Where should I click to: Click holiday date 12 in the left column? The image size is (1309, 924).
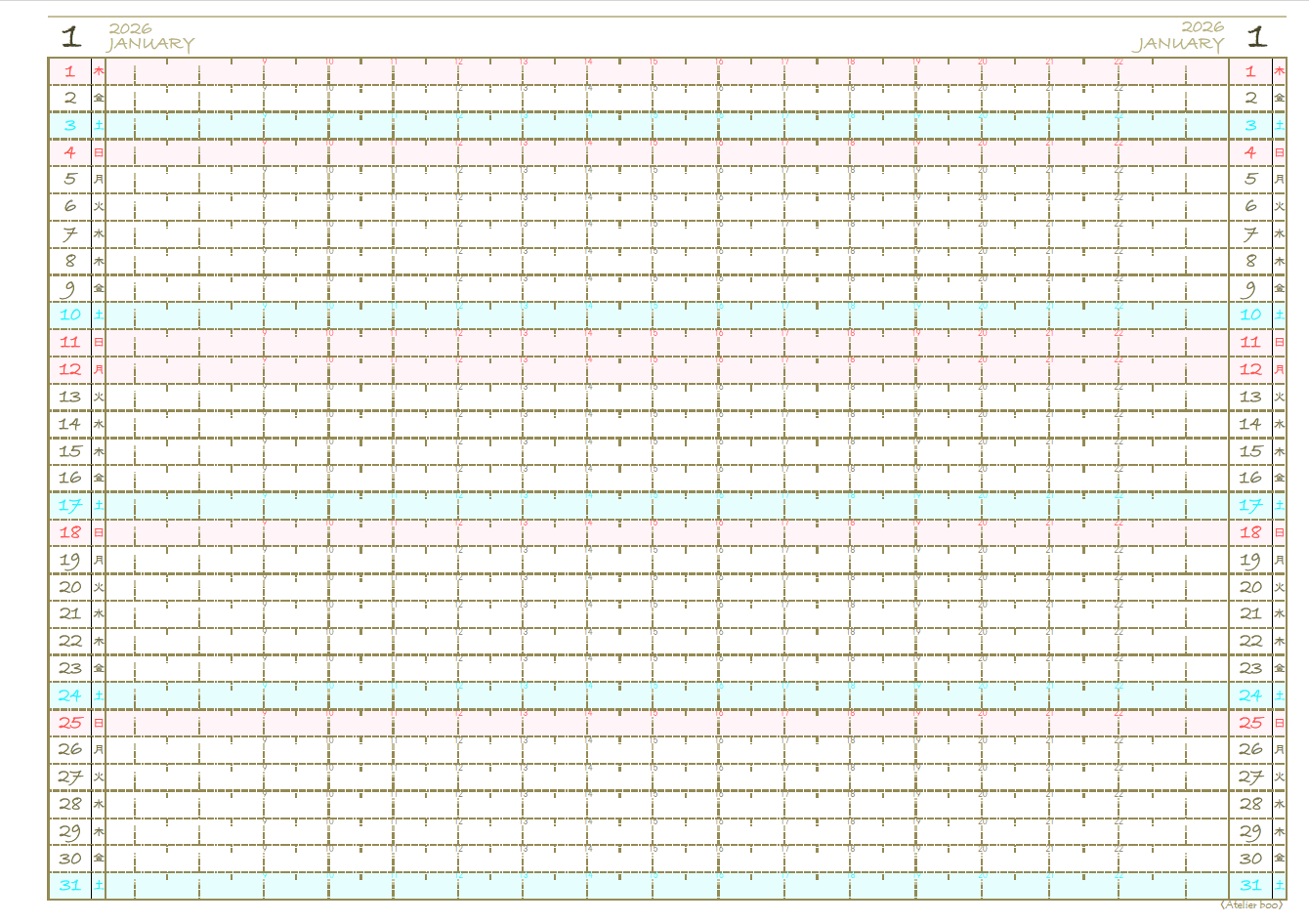point(69,369)
